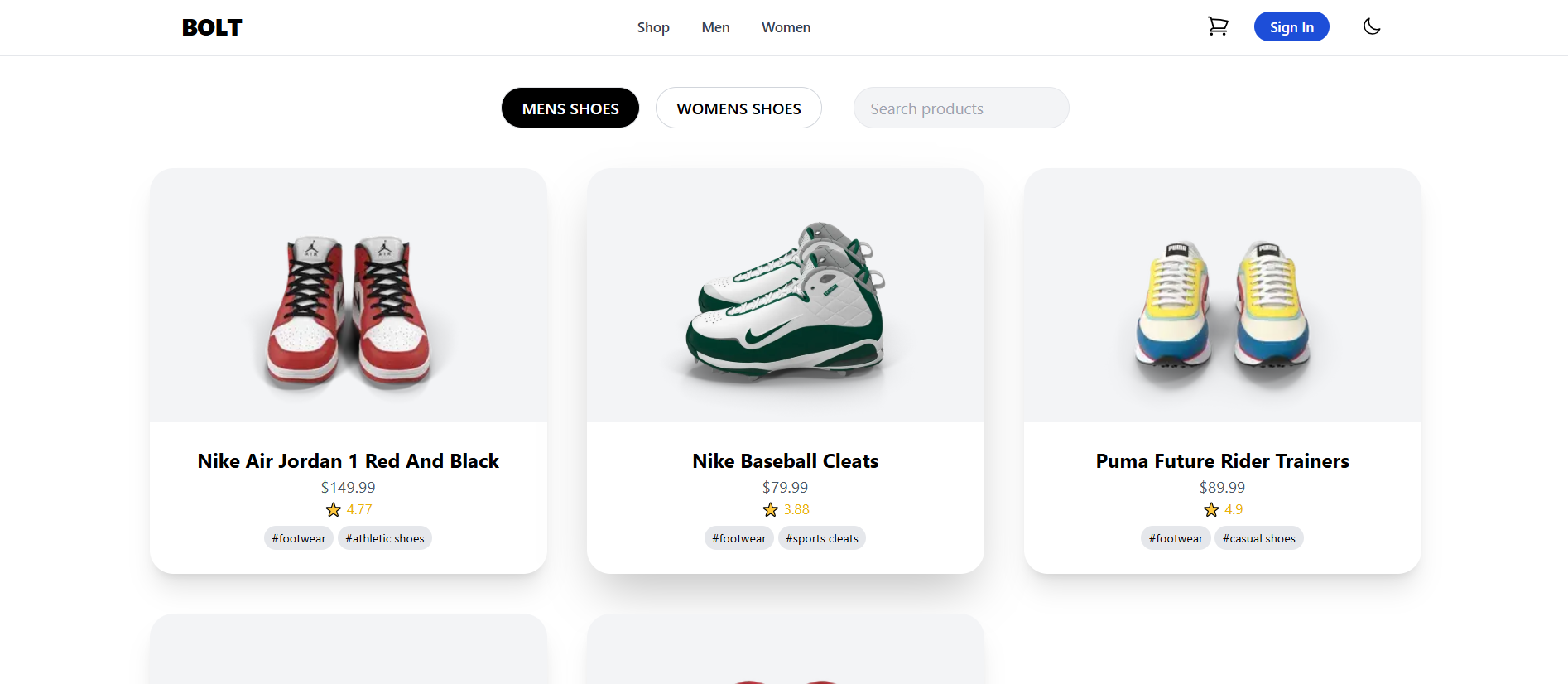Click the Search products field
Viewport: 1568px width, 684px height.
click(960, 108)
